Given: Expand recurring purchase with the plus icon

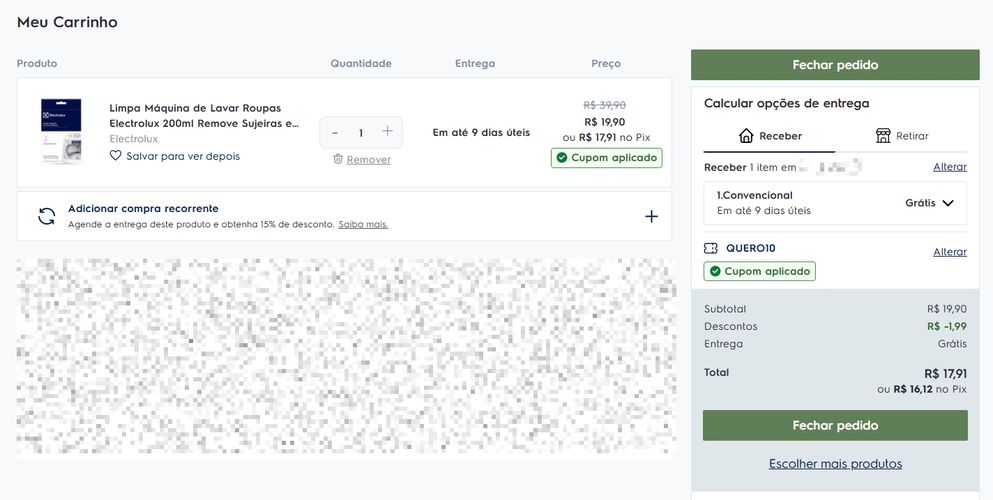Looking at the screenshot, I should [651, 216].
